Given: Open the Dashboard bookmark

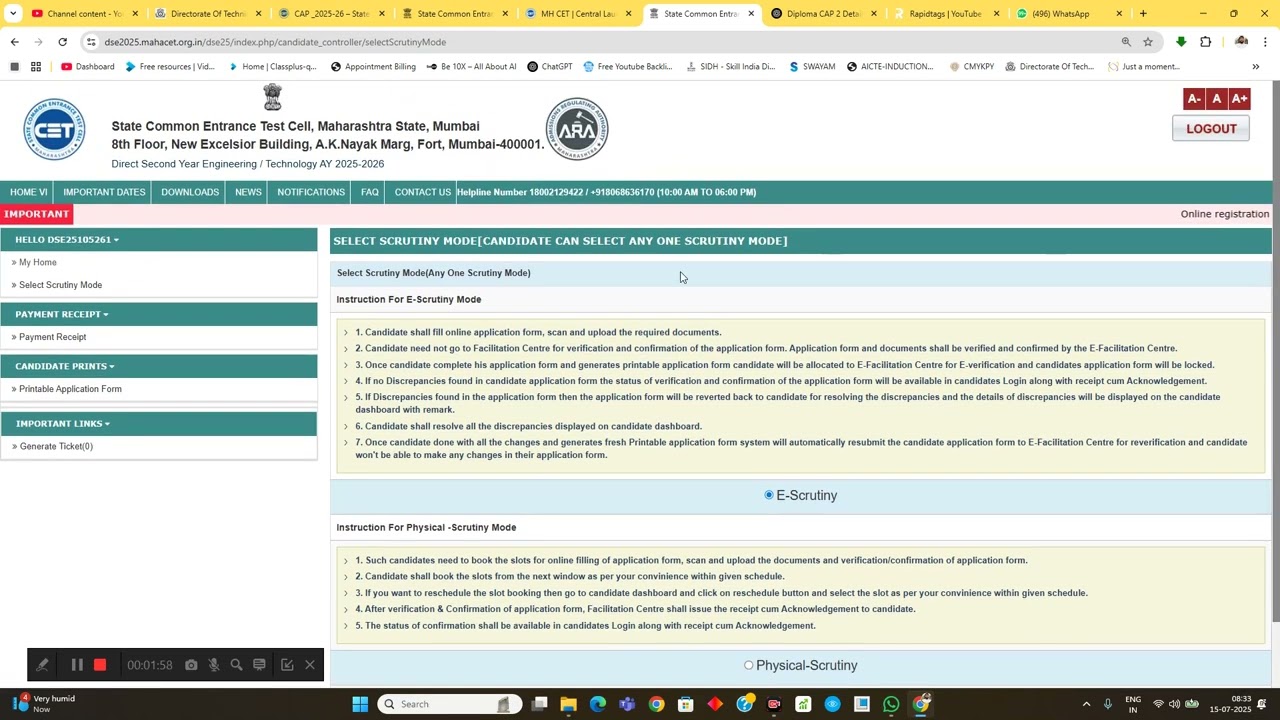Looking at the screenshot, I should [x=88, y=67].
